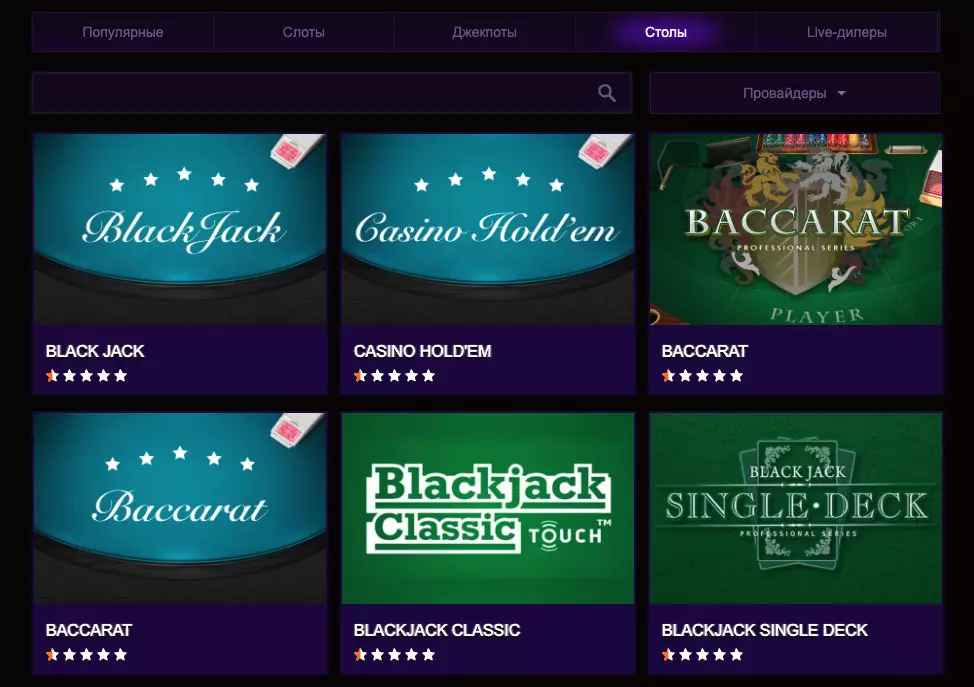Screen dimensions: 974x687
Task: Open the BlackJack game thumbnail
Action: click(180, 229)
